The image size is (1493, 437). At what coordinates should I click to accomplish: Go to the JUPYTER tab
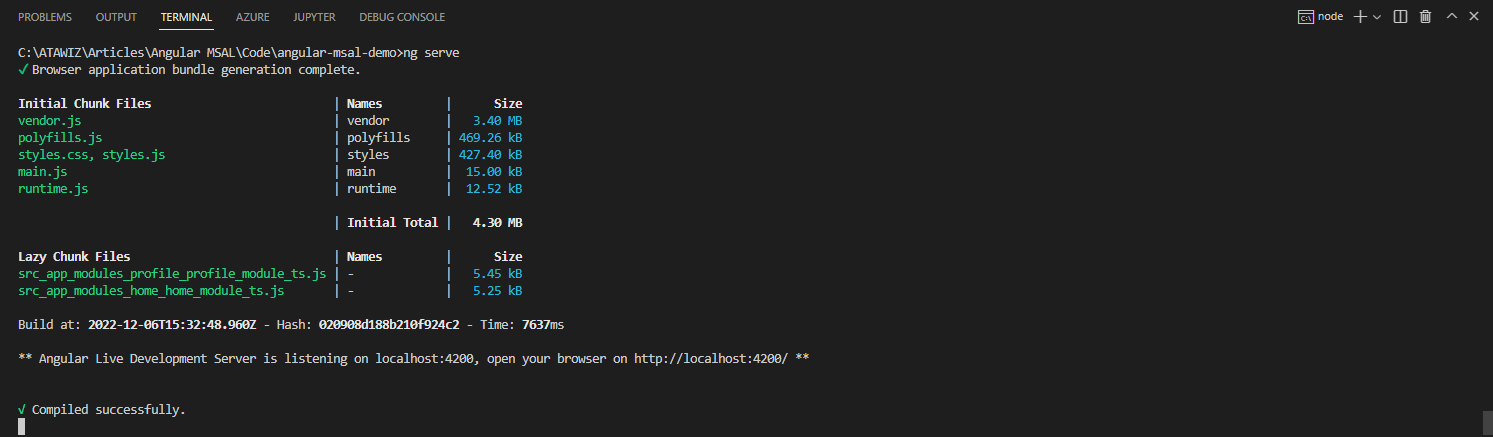coord(314,17)
